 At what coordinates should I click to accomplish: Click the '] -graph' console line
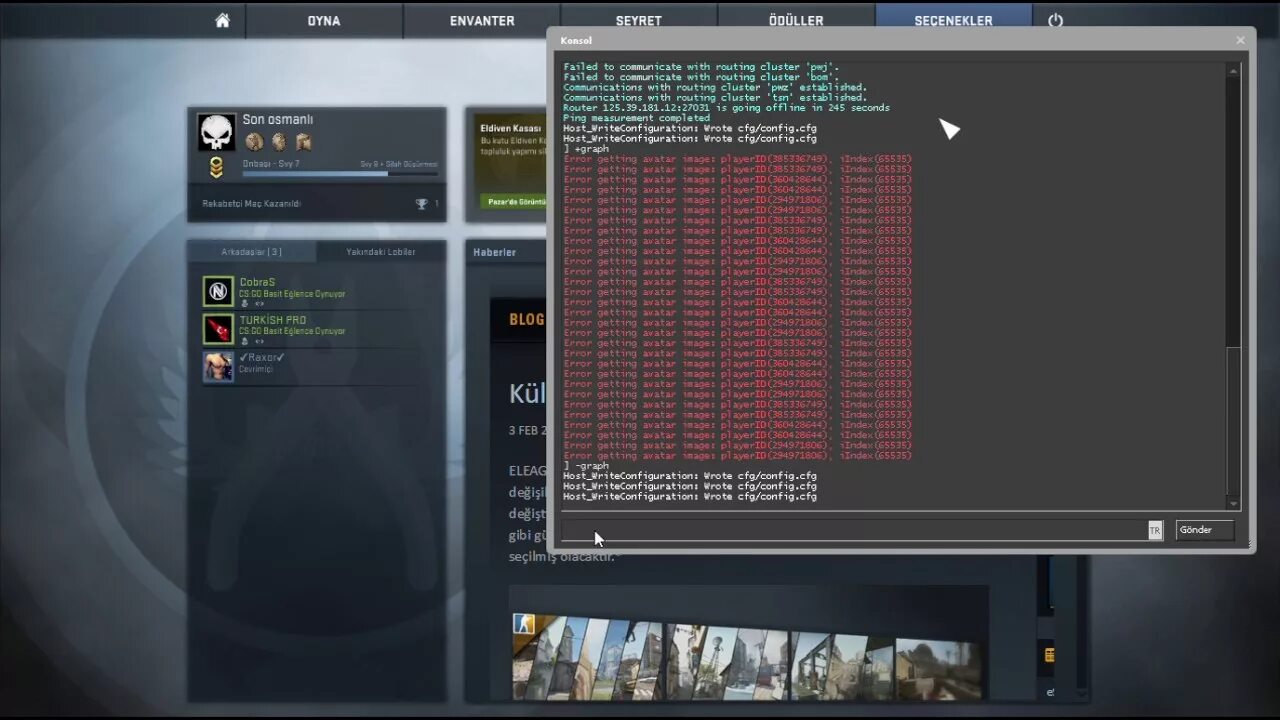586,466
